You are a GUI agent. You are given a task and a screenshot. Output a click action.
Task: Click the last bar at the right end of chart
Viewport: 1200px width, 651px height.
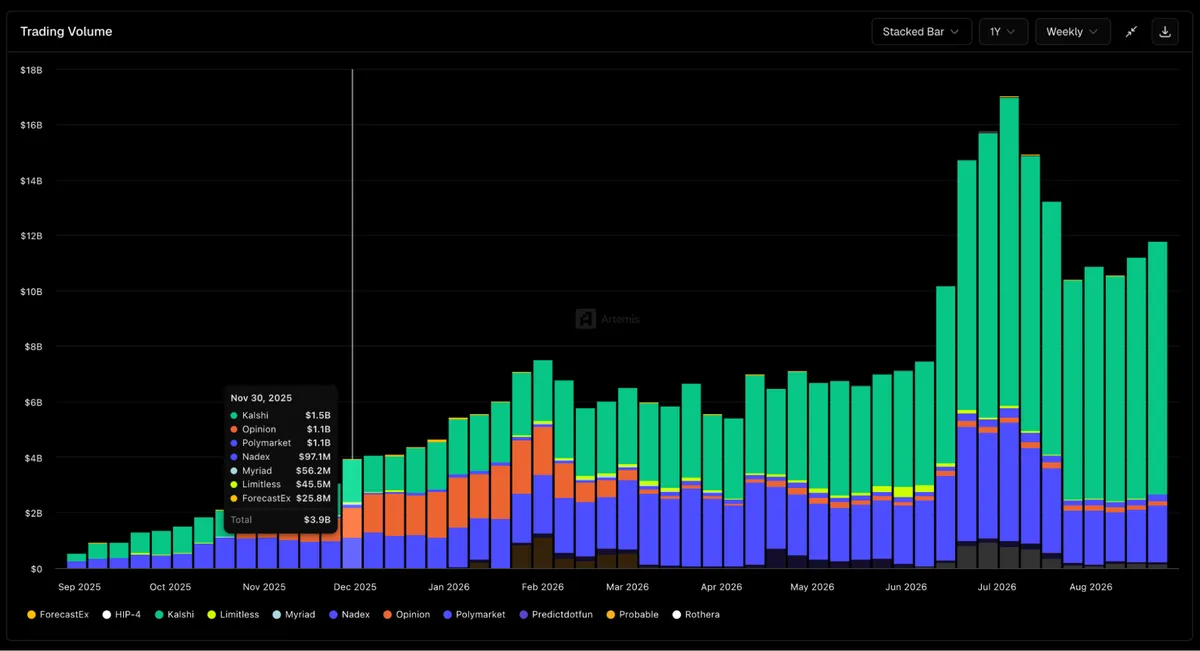pyautogui.click(x=1157, y=405)
